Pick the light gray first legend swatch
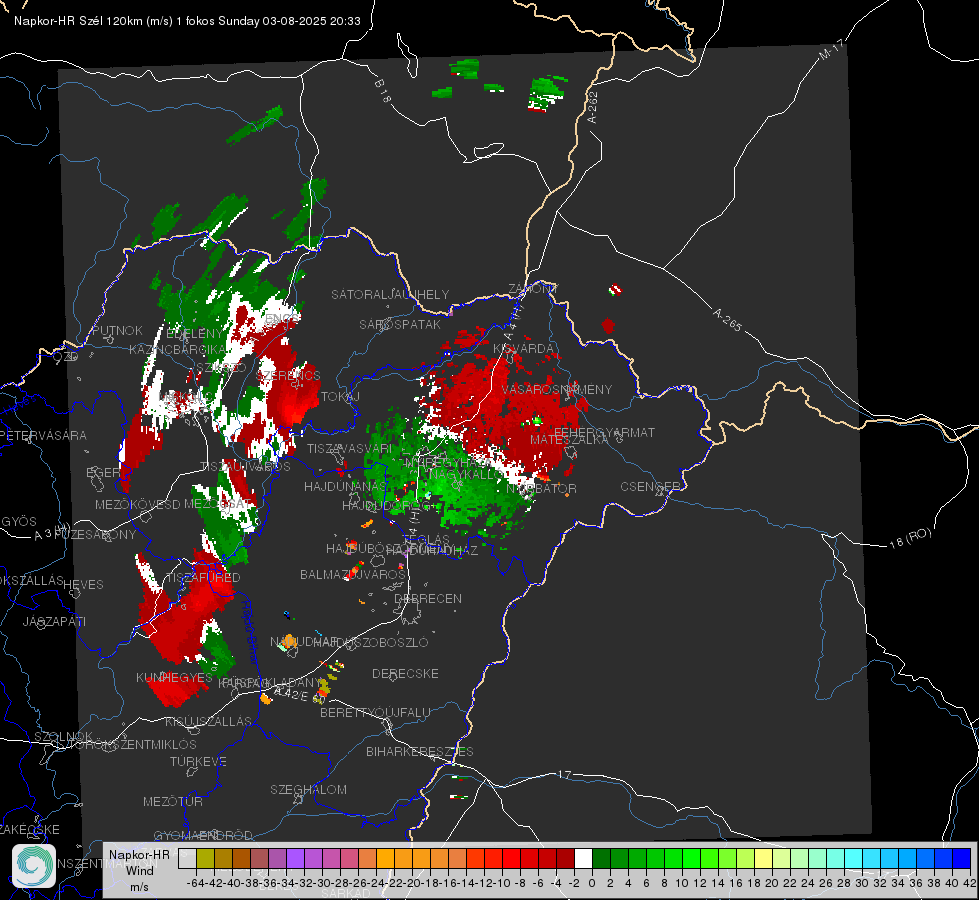979x900 pixels. (187, 858)
